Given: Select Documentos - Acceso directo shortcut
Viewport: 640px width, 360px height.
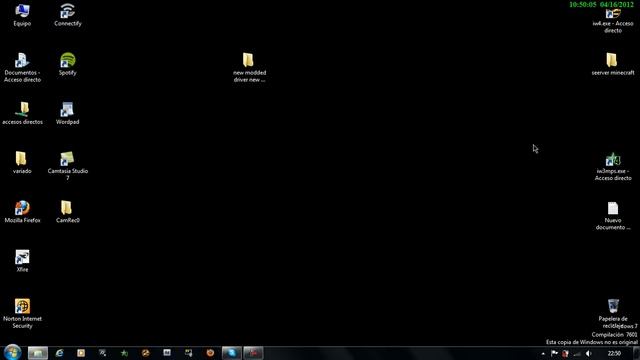Looking at the screenshot, I should (22, 67).
